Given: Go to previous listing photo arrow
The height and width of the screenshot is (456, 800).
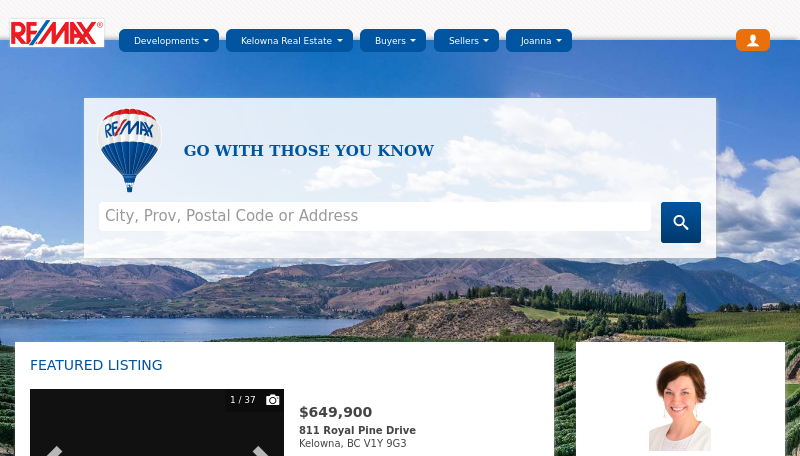Looking at the screenshot, I should point(54,451).
